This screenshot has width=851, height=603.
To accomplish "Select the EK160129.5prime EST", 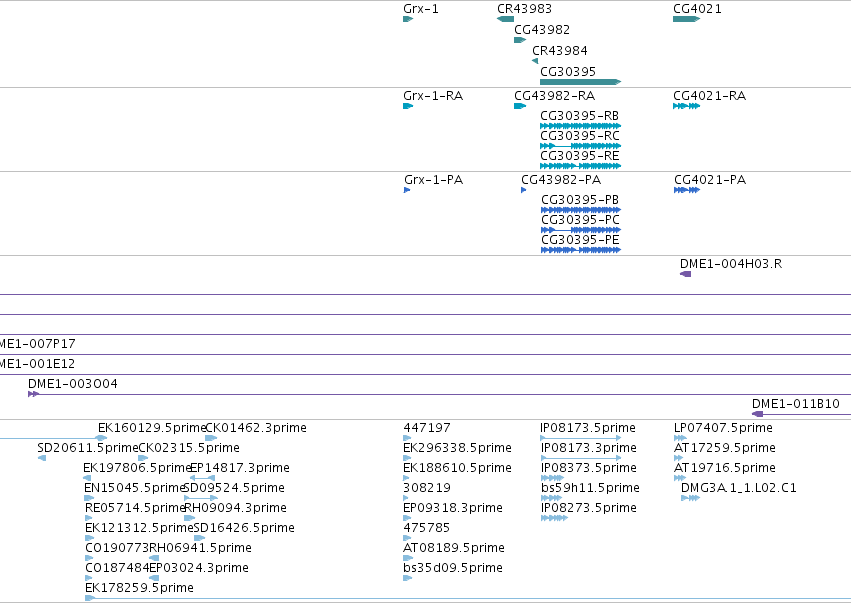I will 151,428.
